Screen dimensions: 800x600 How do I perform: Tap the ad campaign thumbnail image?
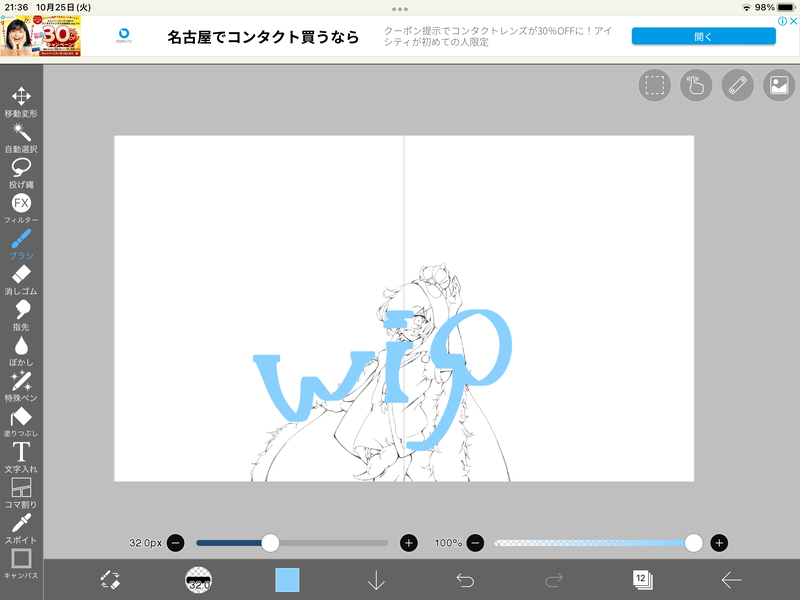coord(41,36)
